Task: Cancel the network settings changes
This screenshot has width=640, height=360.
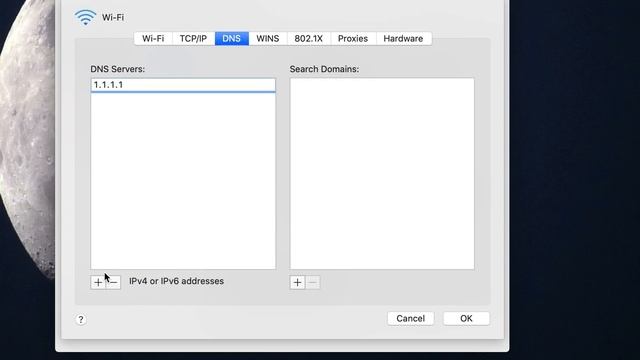Action: pos(411,318)
